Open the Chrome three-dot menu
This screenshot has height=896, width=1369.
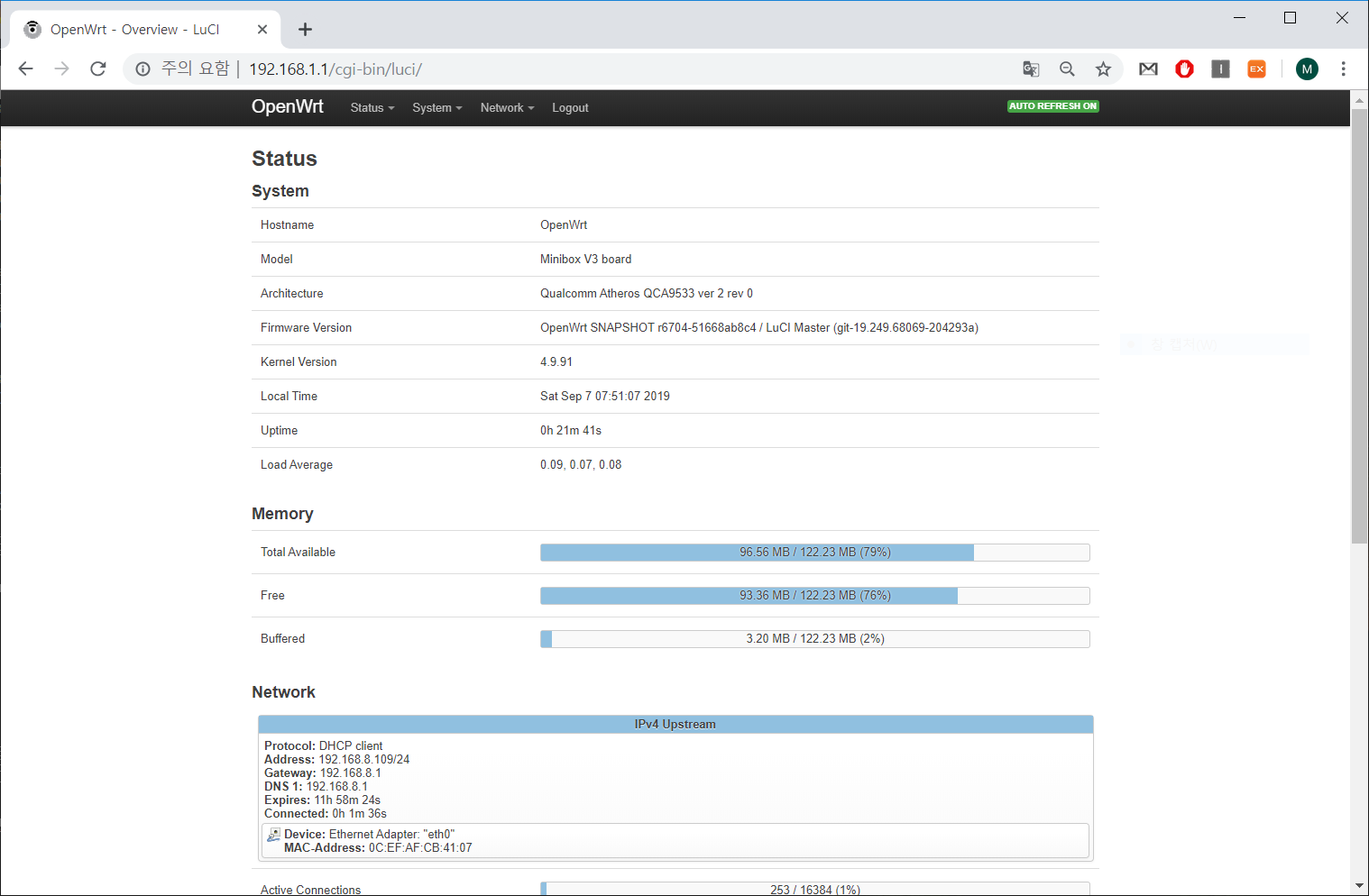[x=1343, y=69]
